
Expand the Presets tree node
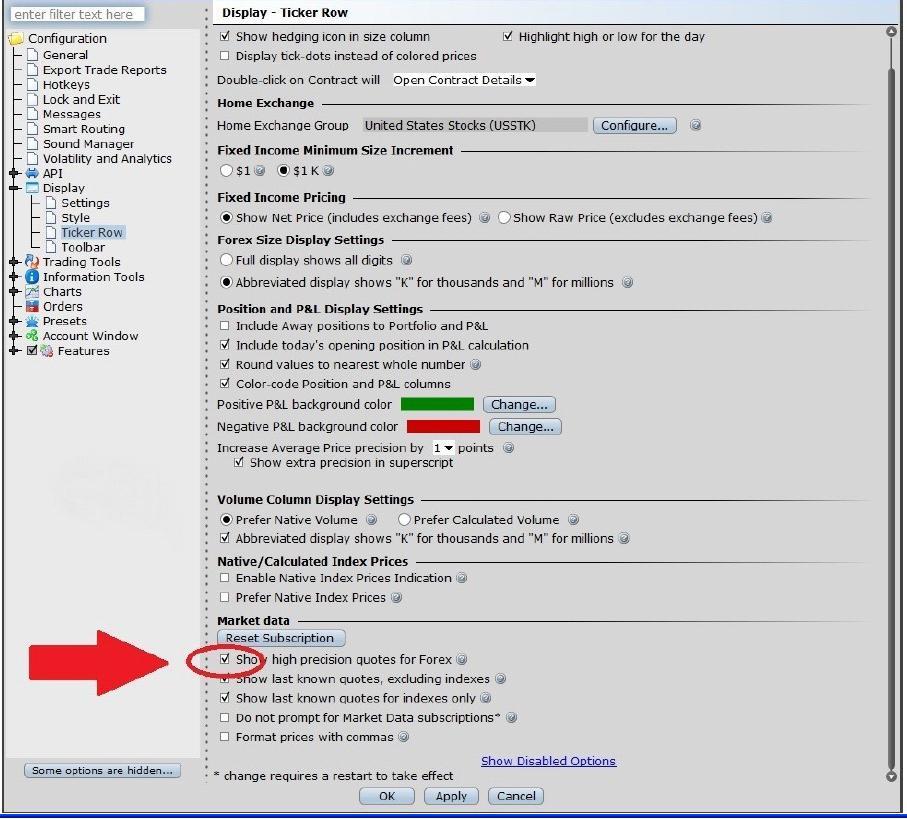point(14,321)
